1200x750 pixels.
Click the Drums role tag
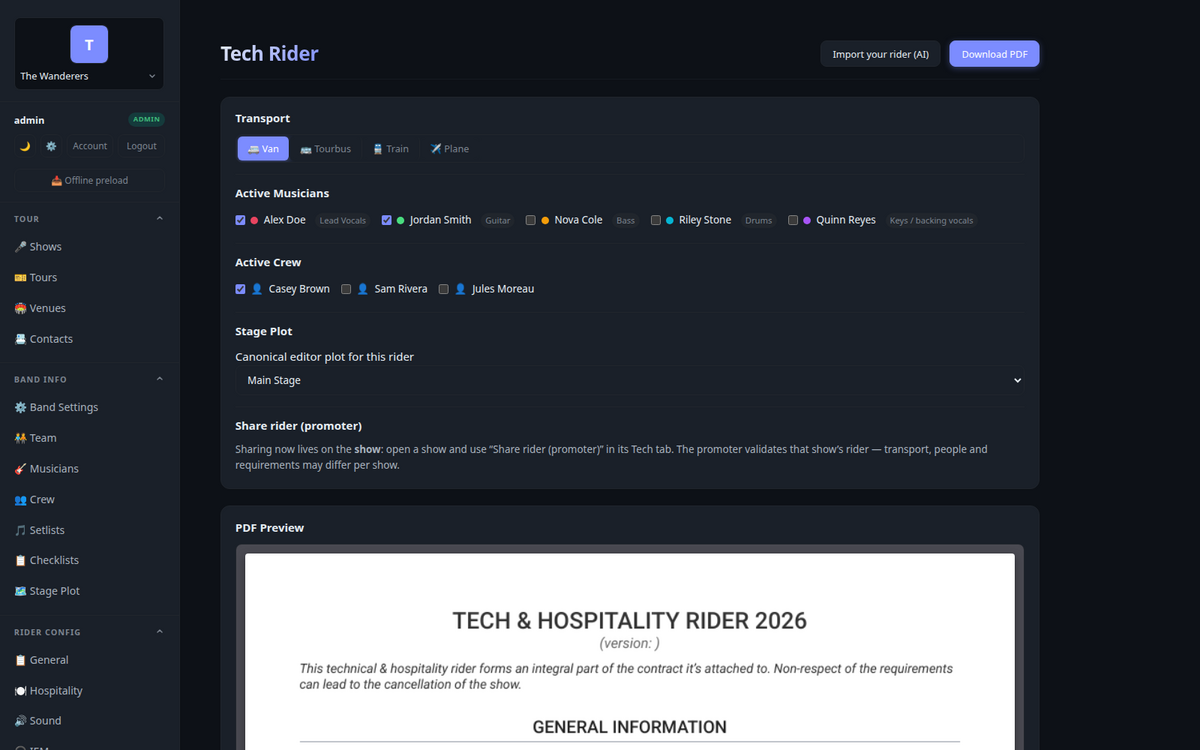pyautogui.click(x=759, y=220)
